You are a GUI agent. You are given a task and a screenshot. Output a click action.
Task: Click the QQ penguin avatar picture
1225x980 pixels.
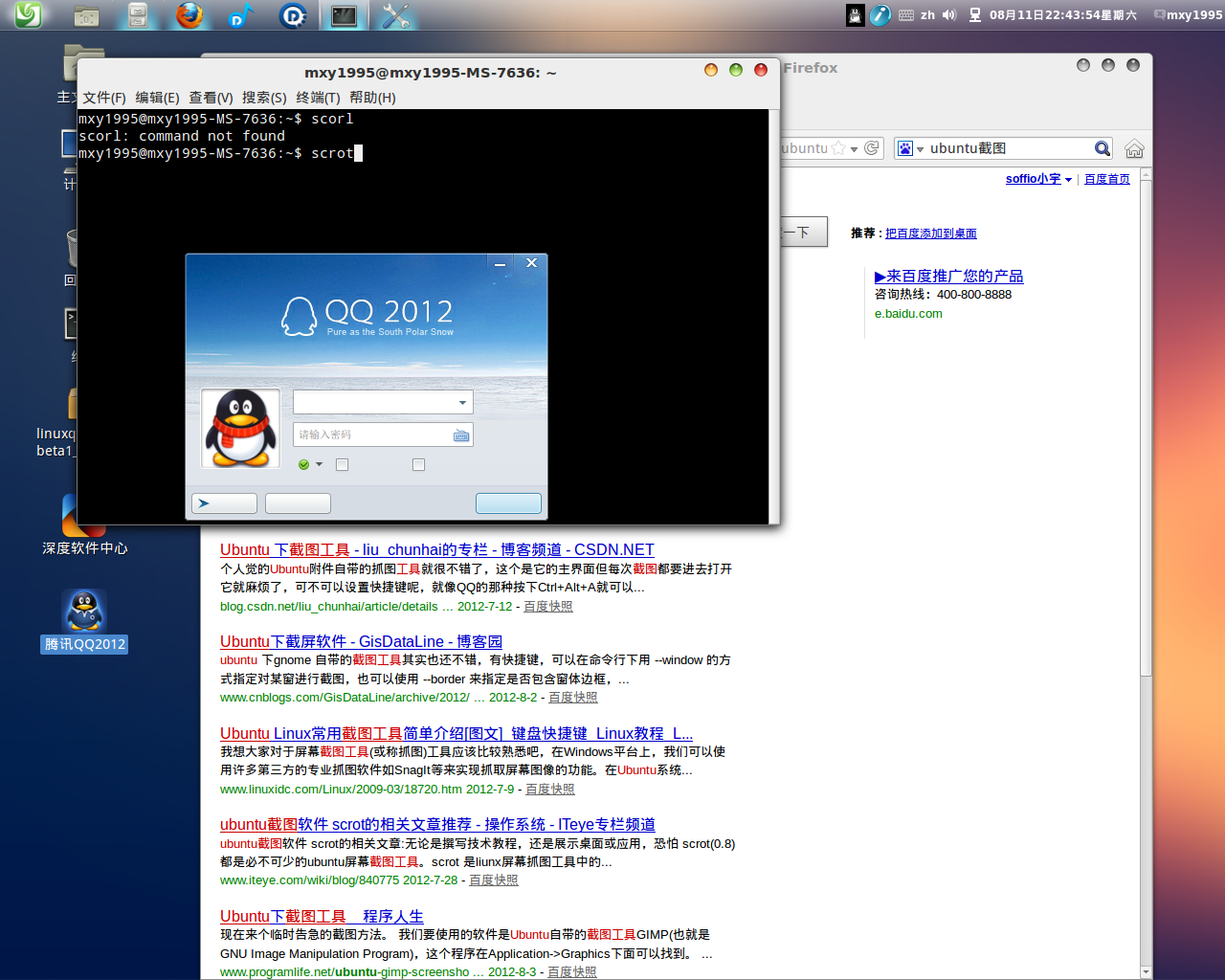(x=240, y=428)
